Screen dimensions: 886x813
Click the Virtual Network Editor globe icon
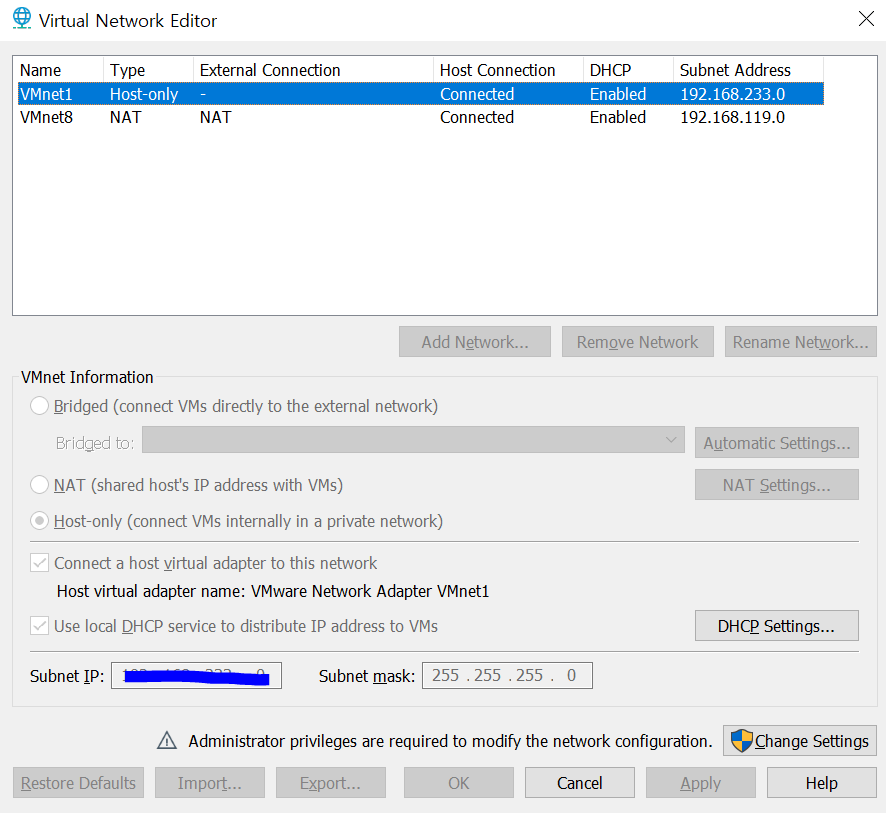click(22, 18)
